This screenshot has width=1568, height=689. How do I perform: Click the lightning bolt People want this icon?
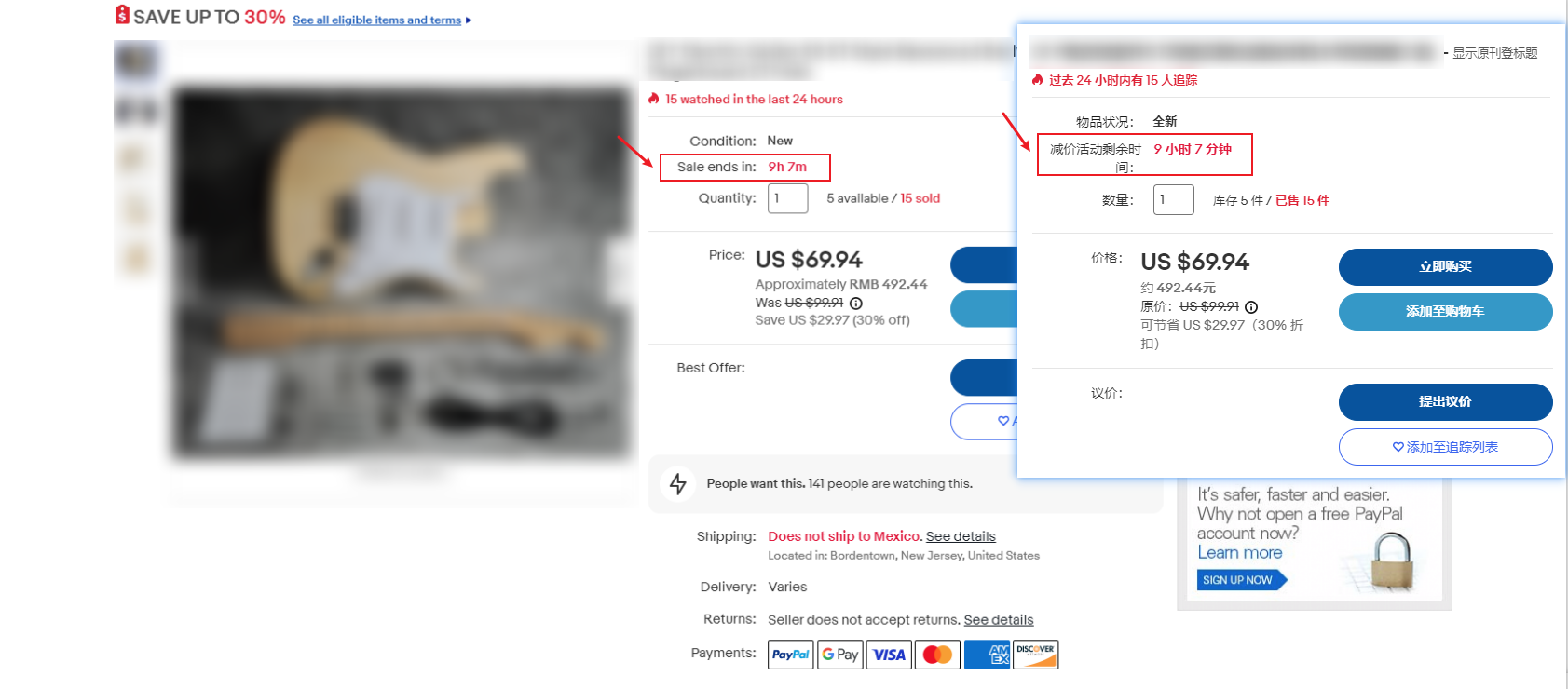(678, 484)
